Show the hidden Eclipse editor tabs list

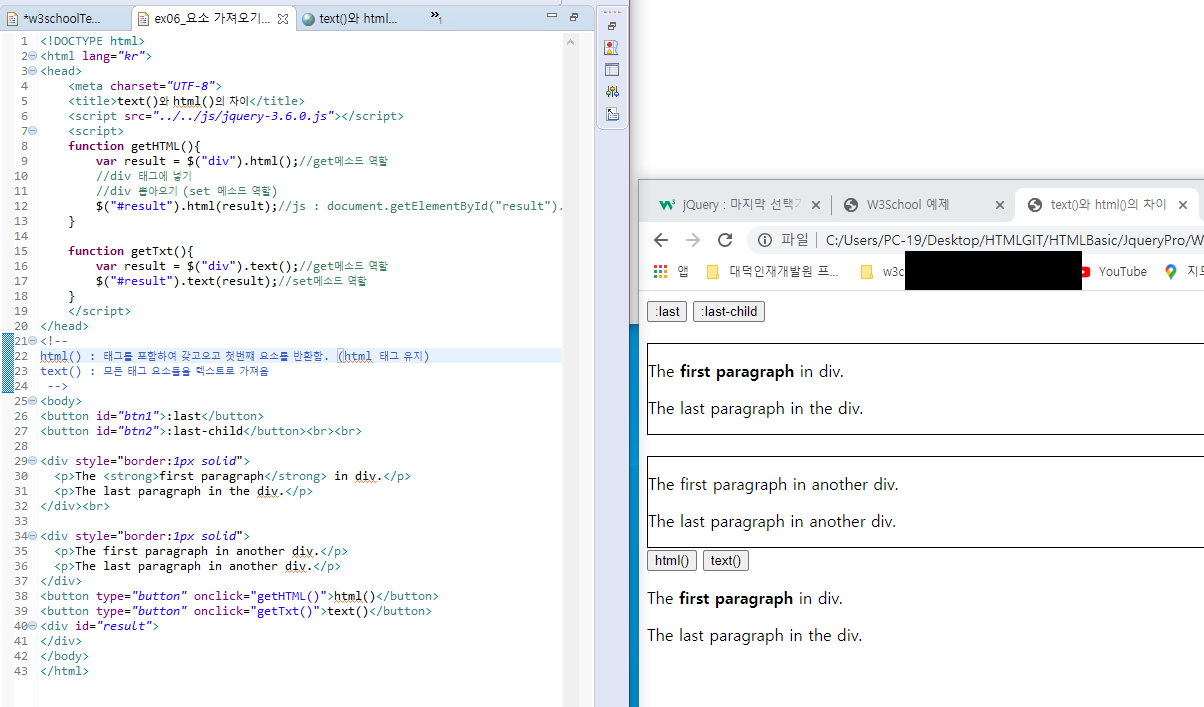click(437, 17)
